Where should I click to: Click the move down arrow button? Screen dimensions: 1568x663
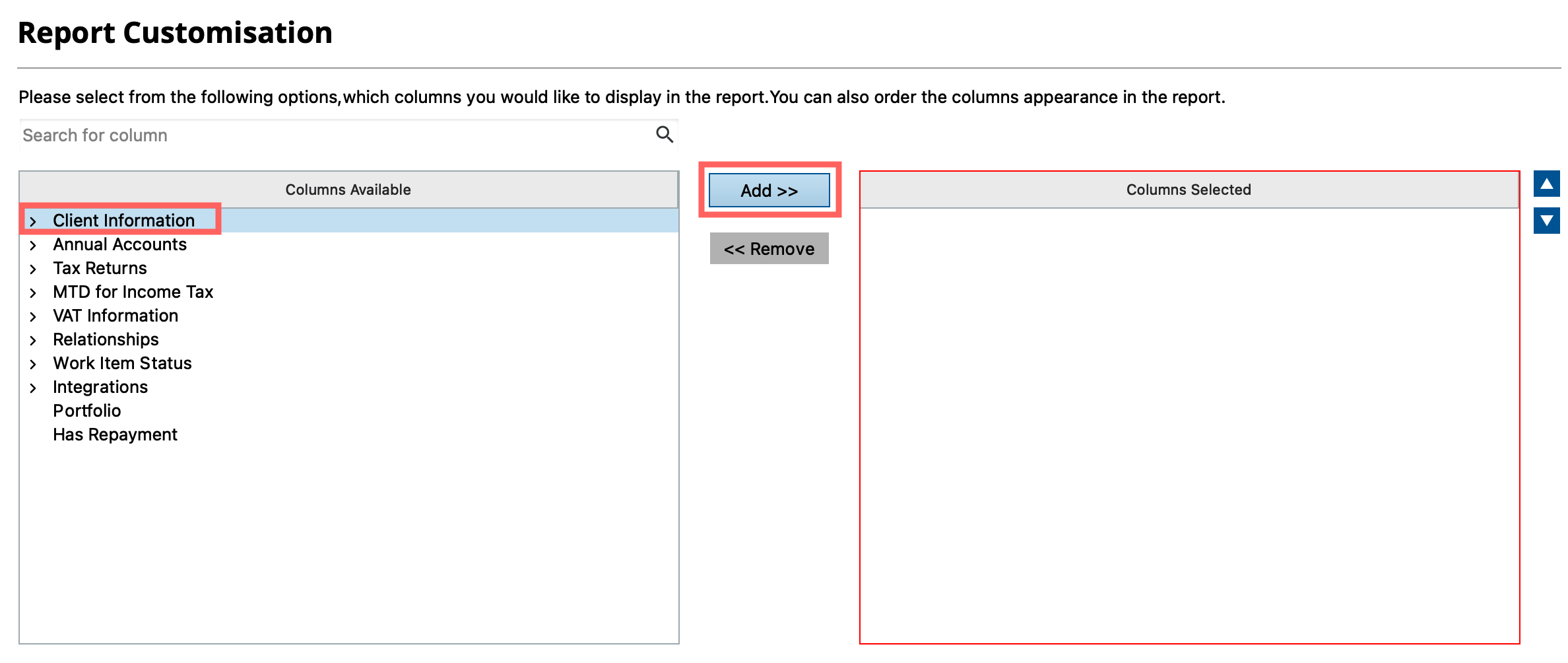(1546, 221)
